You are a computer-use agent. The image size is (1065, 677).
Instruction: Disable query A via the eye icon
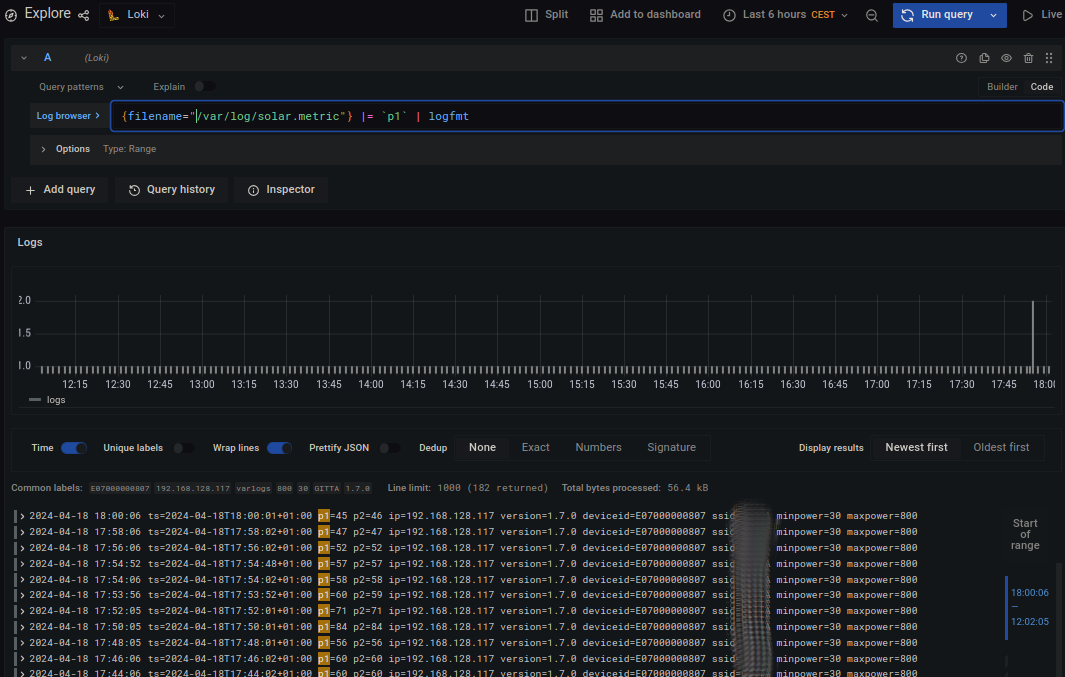[1006, 58]
